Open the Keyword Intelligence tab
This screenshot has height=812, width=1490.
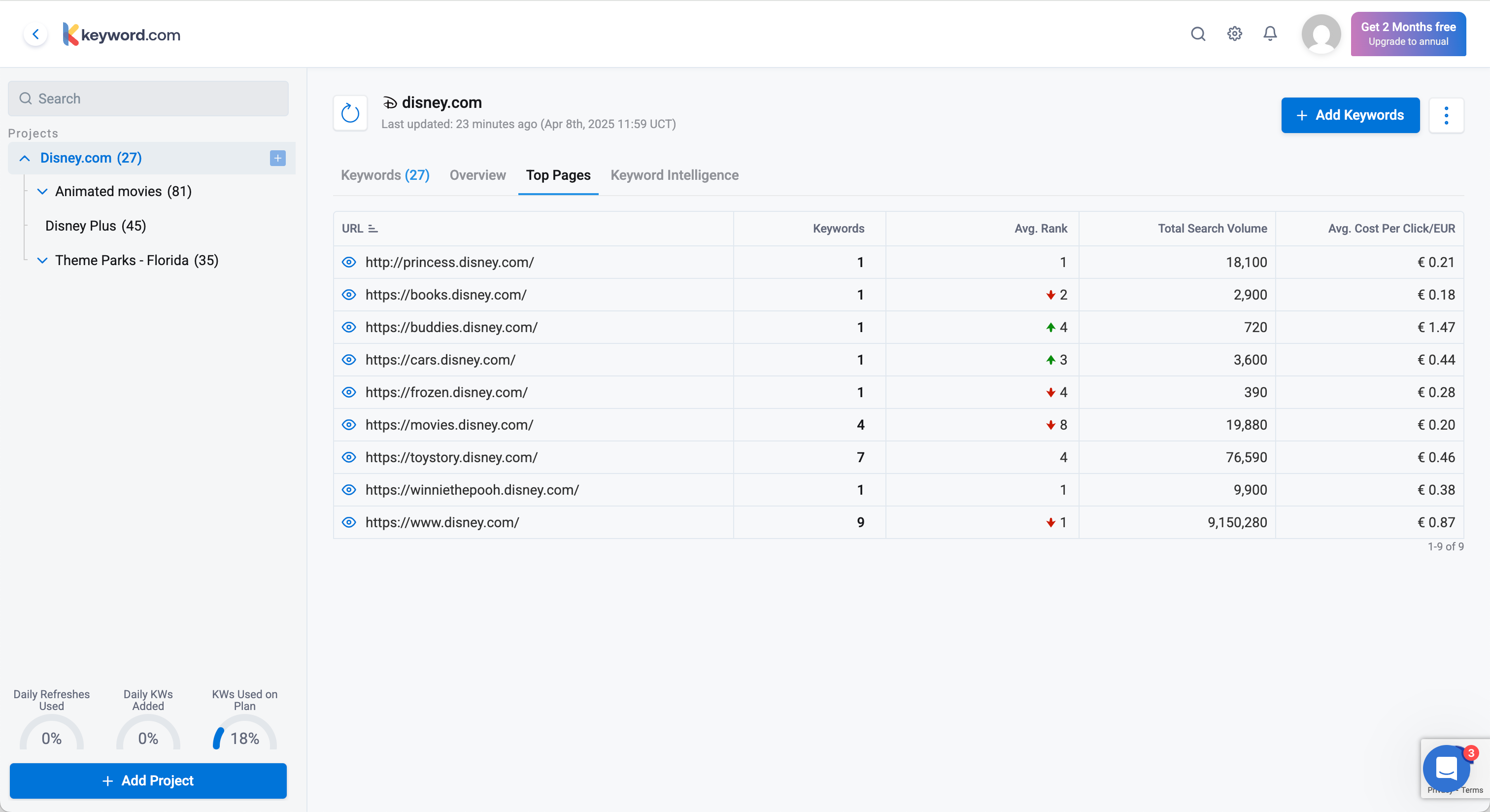click(675, 175)
